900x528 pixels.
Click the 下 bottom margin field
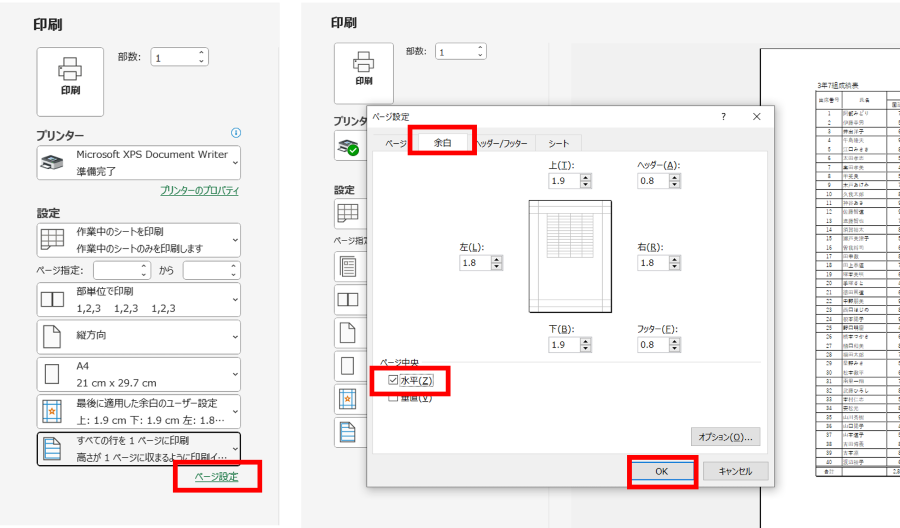tap(564, 345)
